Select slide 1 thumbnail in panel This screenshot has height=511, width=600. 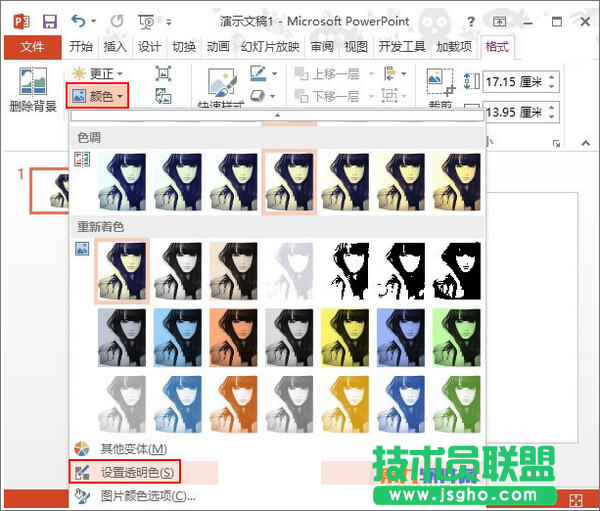pyautogui.click(x=49, y=190)
